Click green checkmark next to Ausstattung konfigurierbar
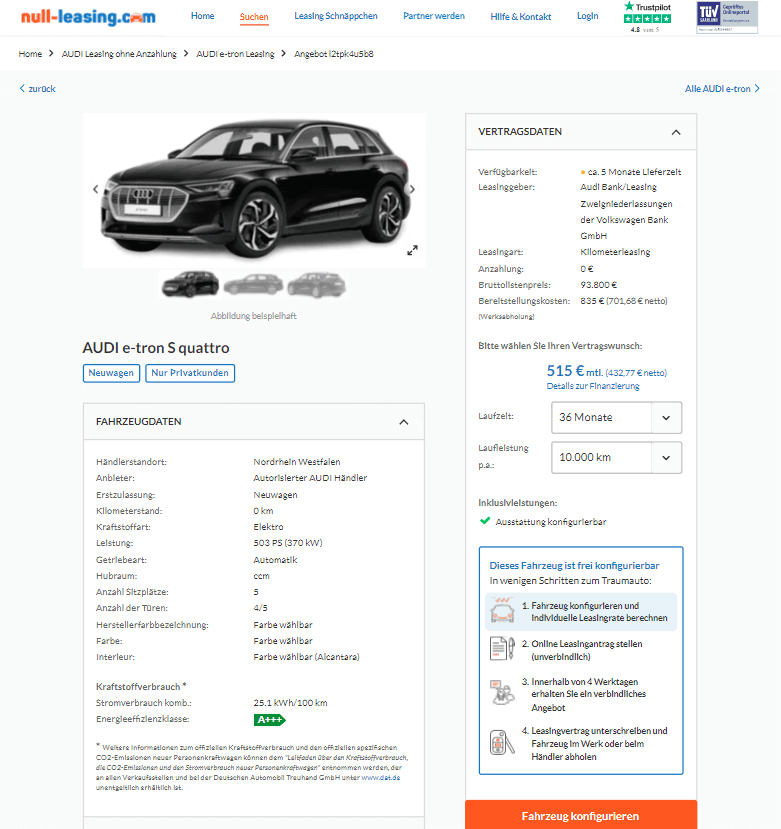Image resolution: width=781 pixels, height=829 pixels. pos(485,521)
